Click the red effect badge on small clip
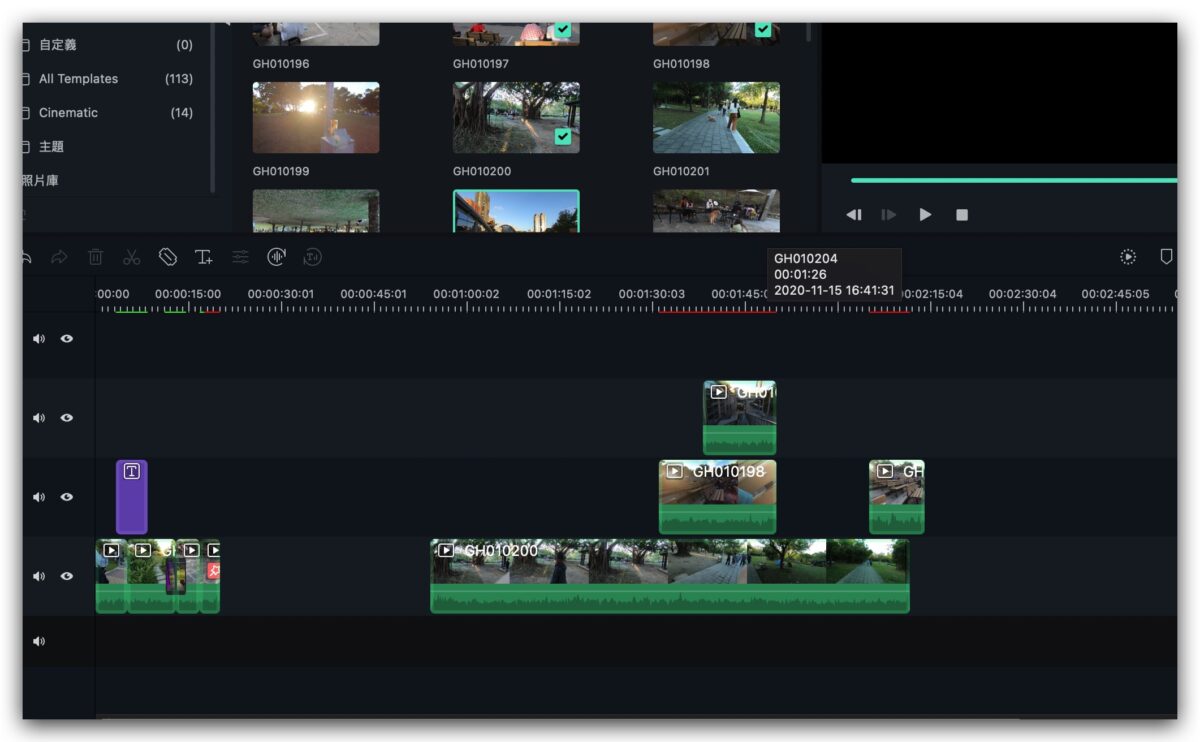 tap(213, 570)
